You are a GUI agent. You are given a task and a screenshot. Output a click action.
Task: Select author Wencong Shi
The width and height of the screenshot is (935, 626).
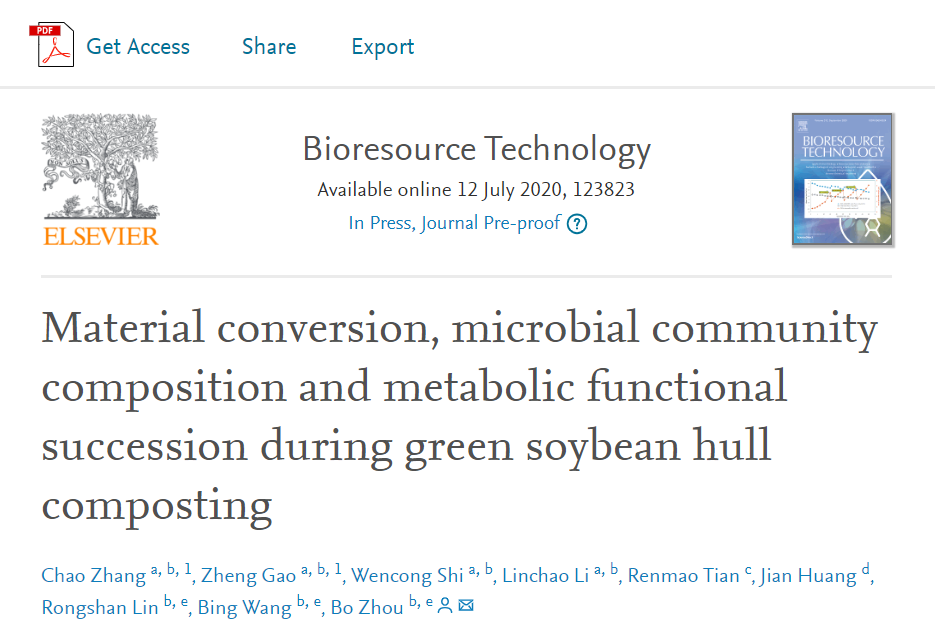click(406, 575)
